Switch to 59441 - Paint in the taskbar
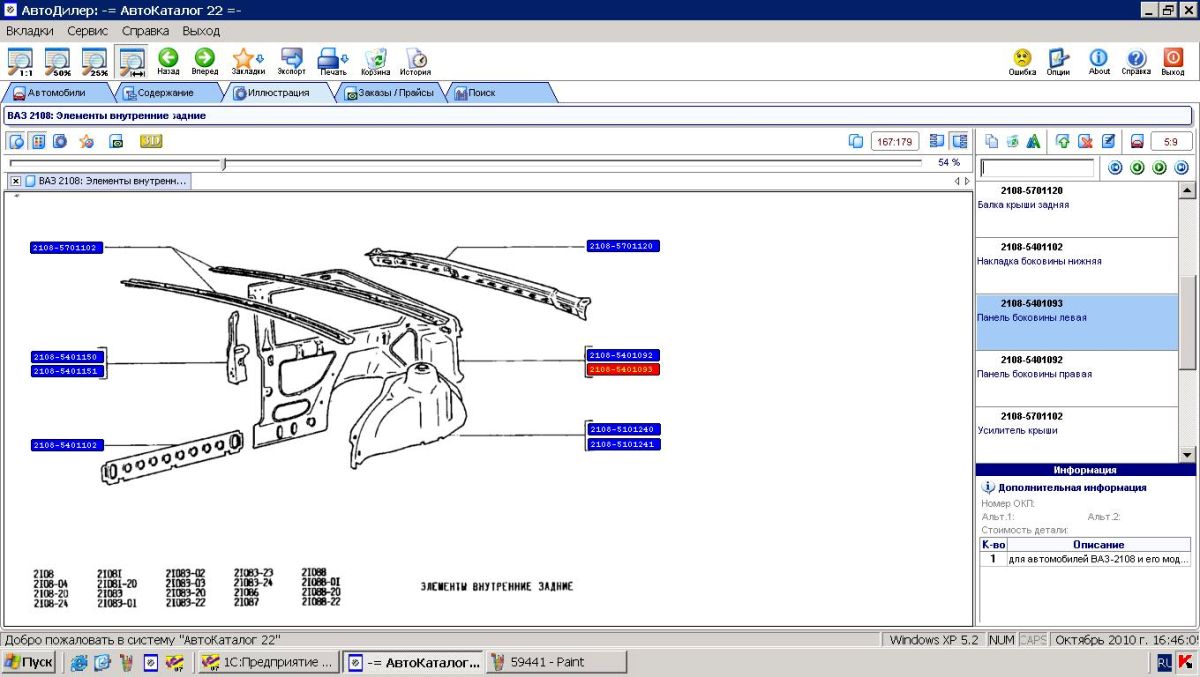The width and height of the screenshot is (1200, 677). [x=558, y=662]
